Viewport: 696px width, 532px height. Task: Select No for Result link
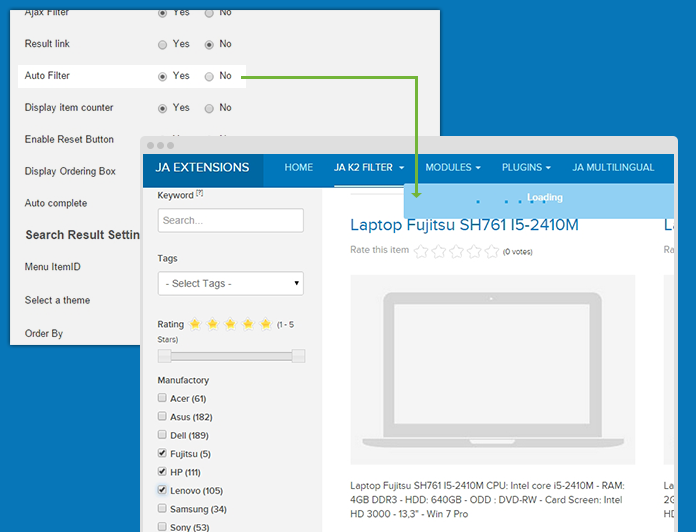click(x=209, y=45)
